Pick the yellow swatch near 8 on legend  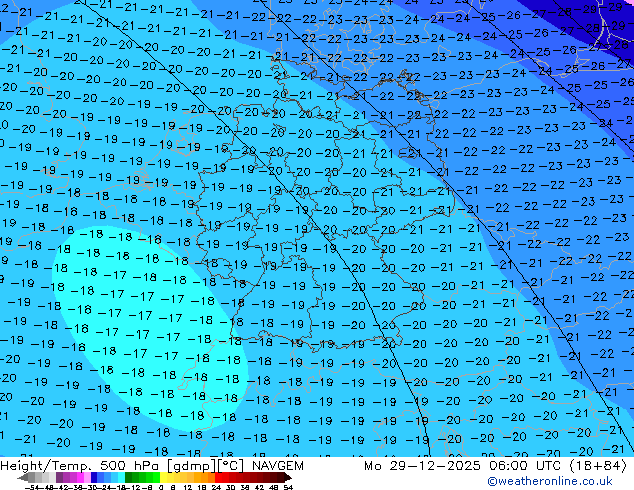pyautogui.click(x=175, y=478)
